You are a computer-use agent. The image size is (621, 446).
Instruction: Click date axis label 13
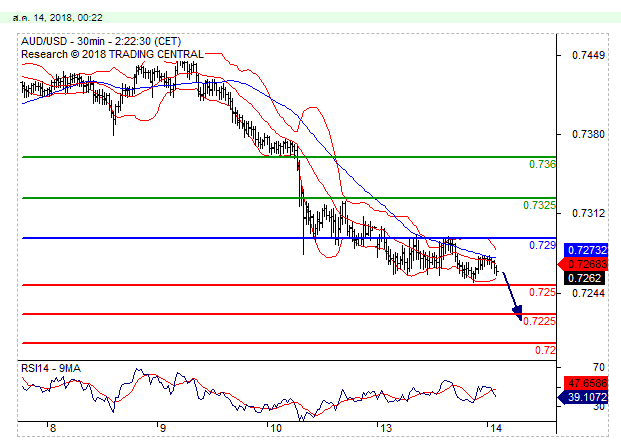click(x=385, y=428)
